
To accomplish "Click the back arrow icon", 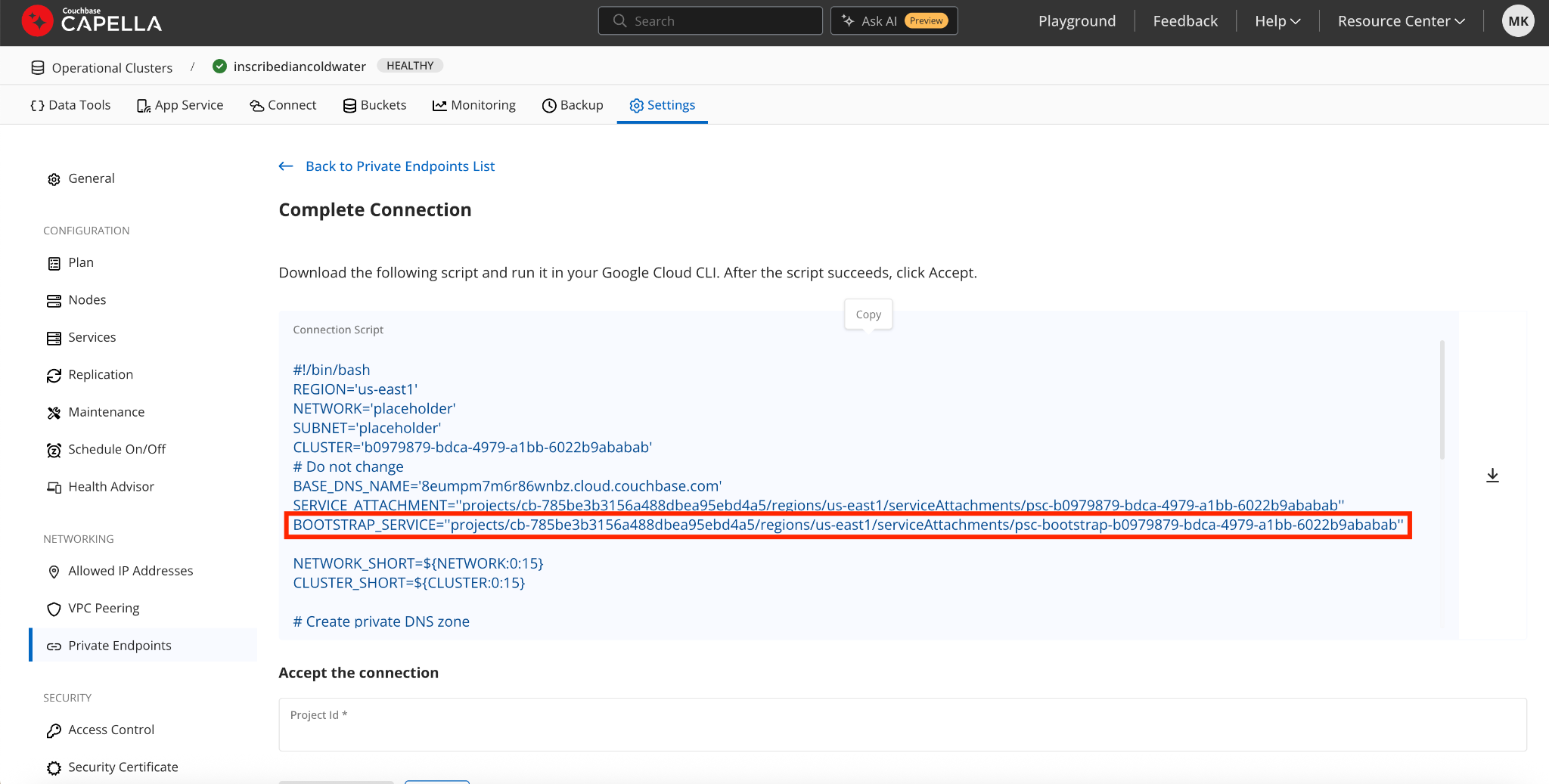I will [x=286, y=166].
